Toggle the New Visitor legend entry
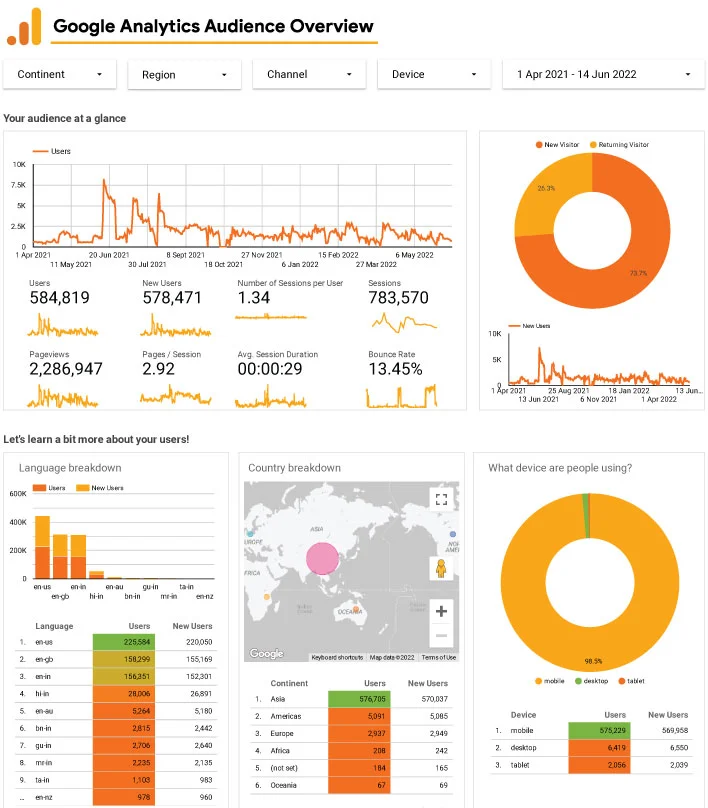This screenshot has width=708, height=808. click(558, 145)
